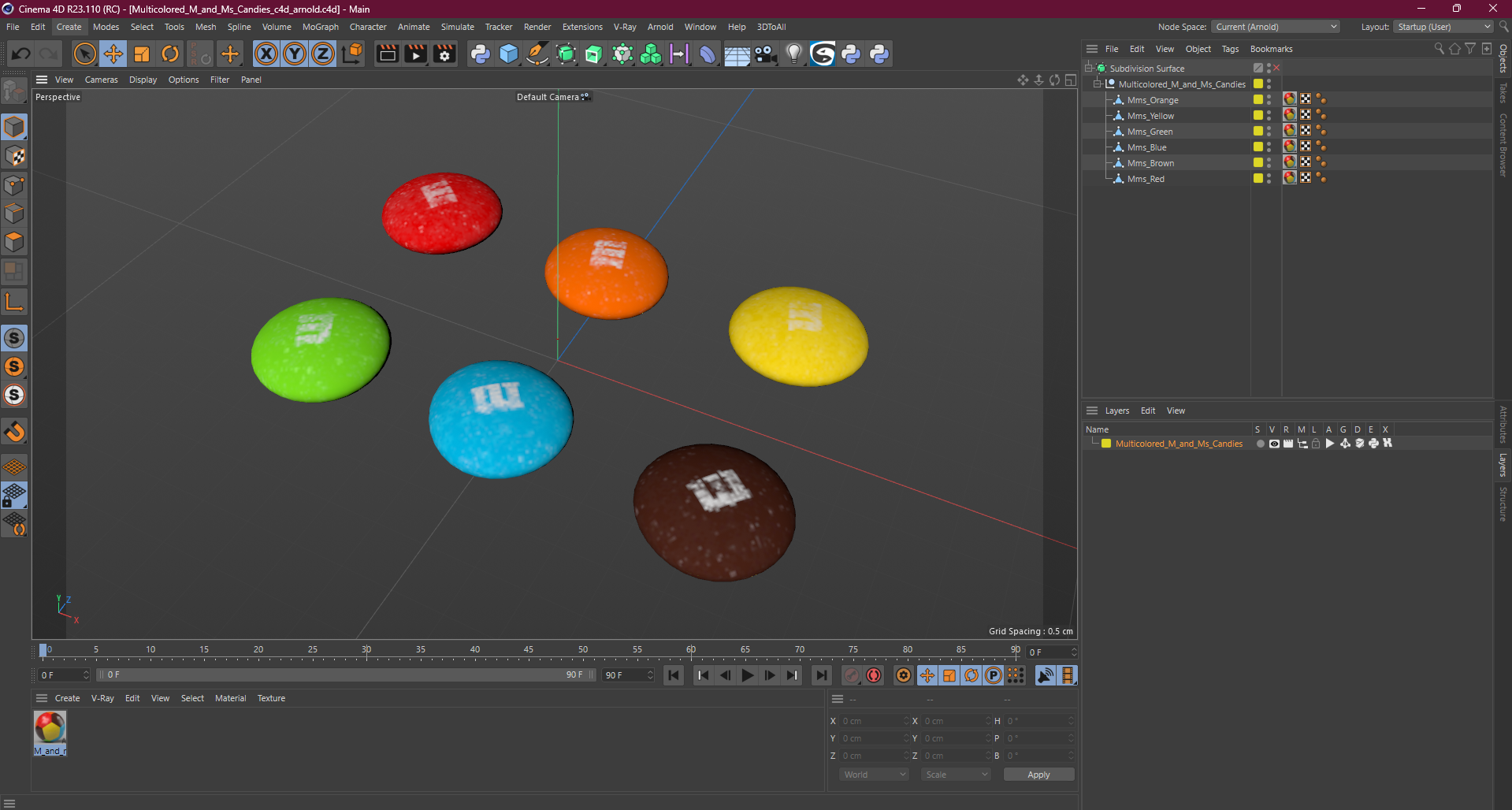Collapse Multicolored_M_and_Ms_Candies null node
Screen dimensions: 1512x810
click(x=1098, y=84)
